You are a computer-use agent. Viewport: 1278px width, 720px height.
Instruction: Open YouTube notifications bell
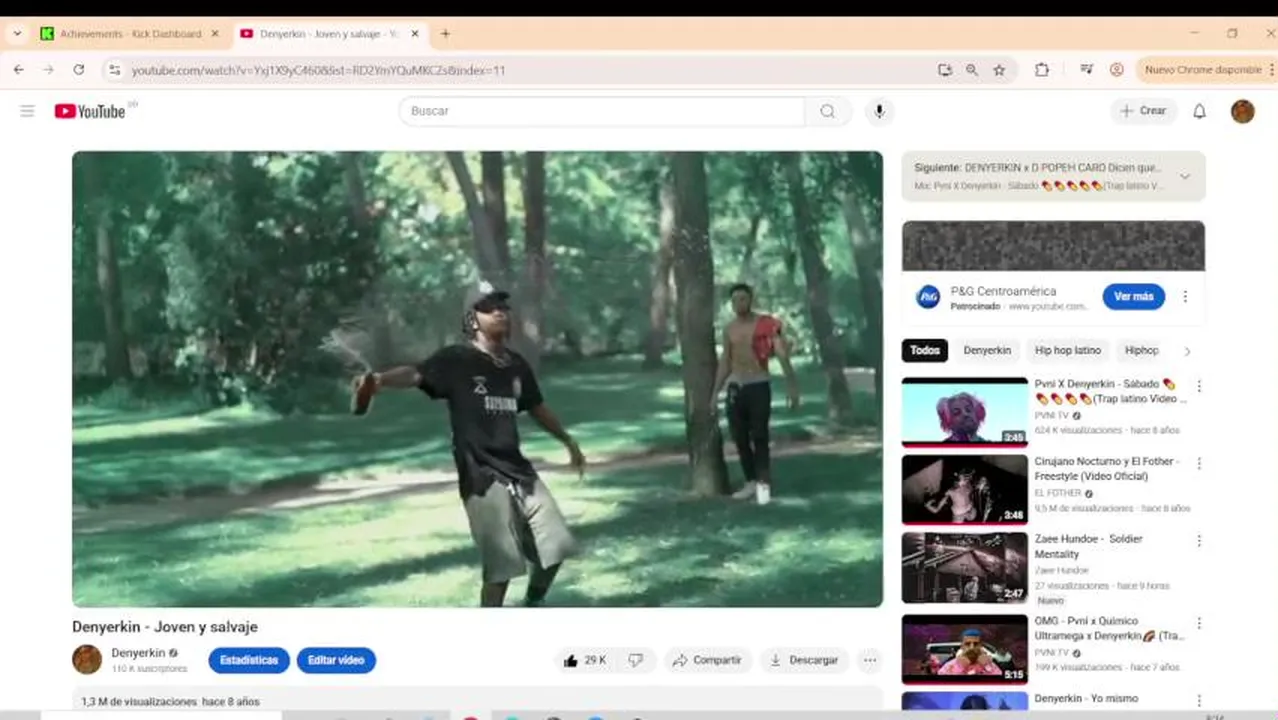pyautogui.click(x=1199, y=111)
